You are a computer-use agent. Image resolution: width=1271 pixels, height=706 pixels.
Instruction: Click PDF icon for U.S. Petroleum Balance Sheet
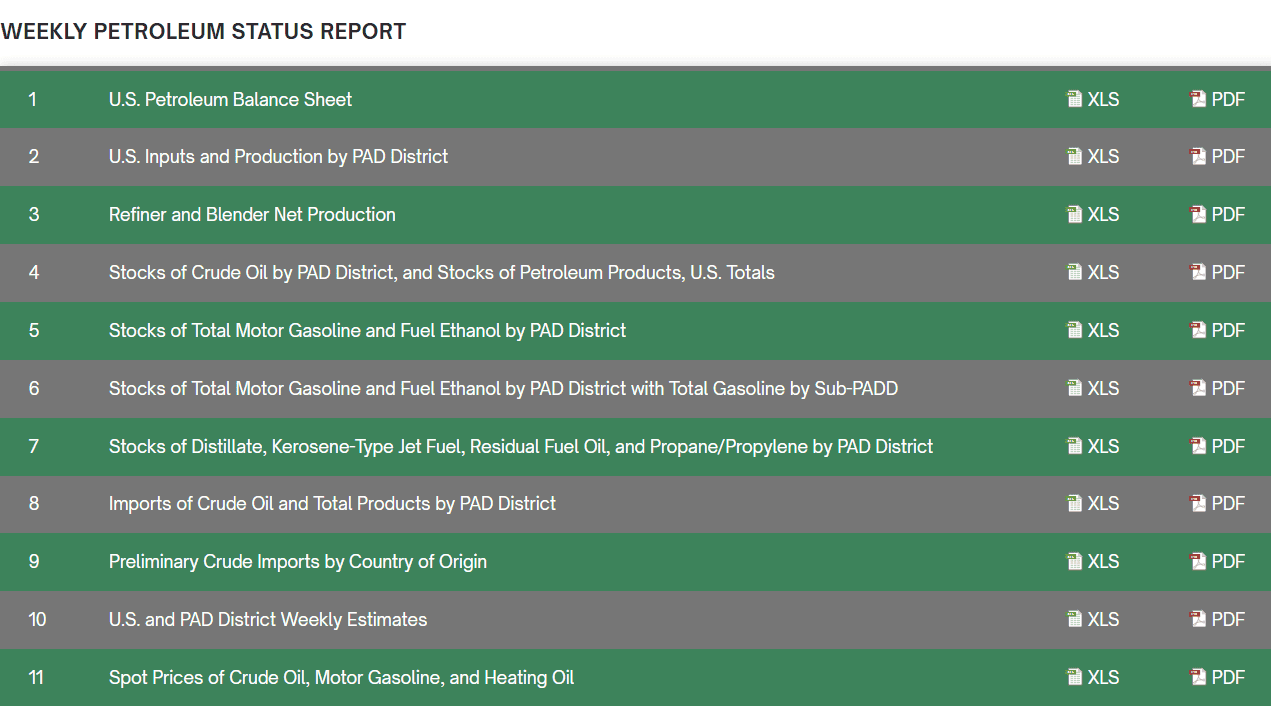1198,99
